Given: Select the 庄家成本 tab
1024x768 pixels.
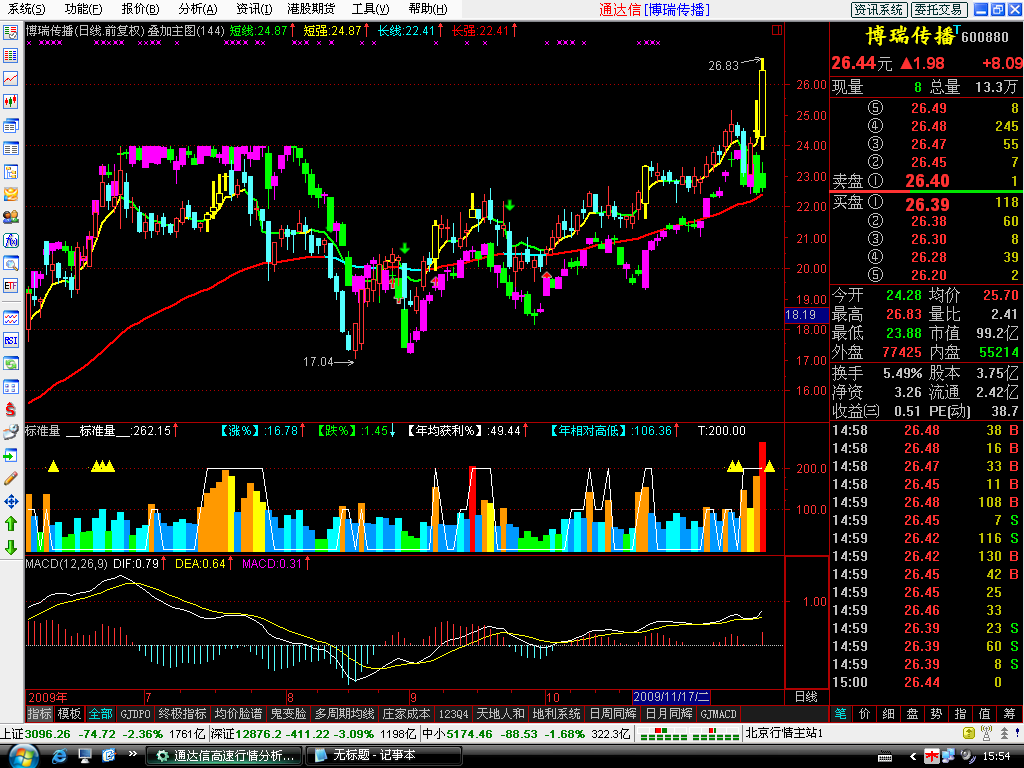Looking at the screenshot, I should pyautogui.click(x=406, y=714).
